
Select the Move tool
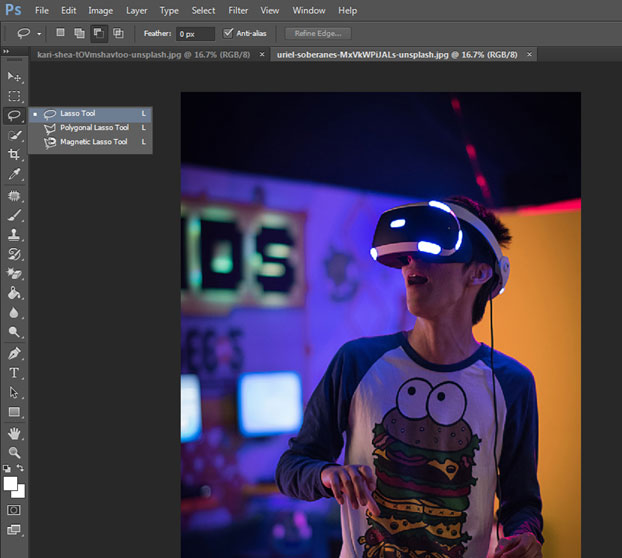[14, 77]
